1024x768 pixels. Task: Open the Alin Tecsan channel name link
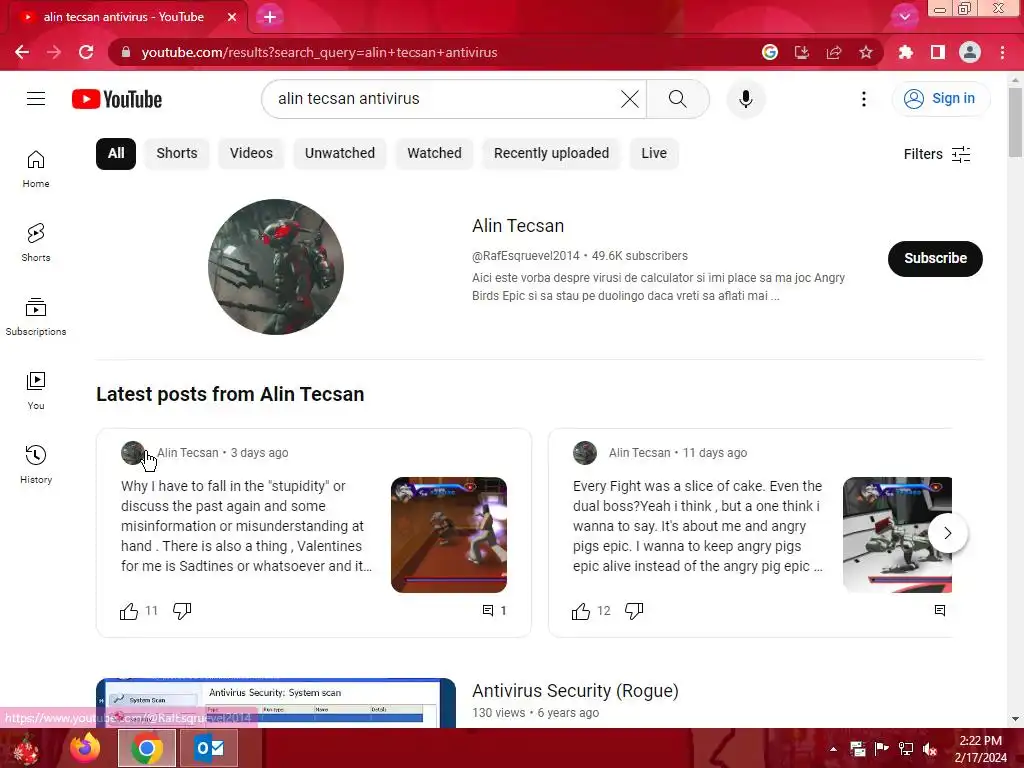pos(518,226)
